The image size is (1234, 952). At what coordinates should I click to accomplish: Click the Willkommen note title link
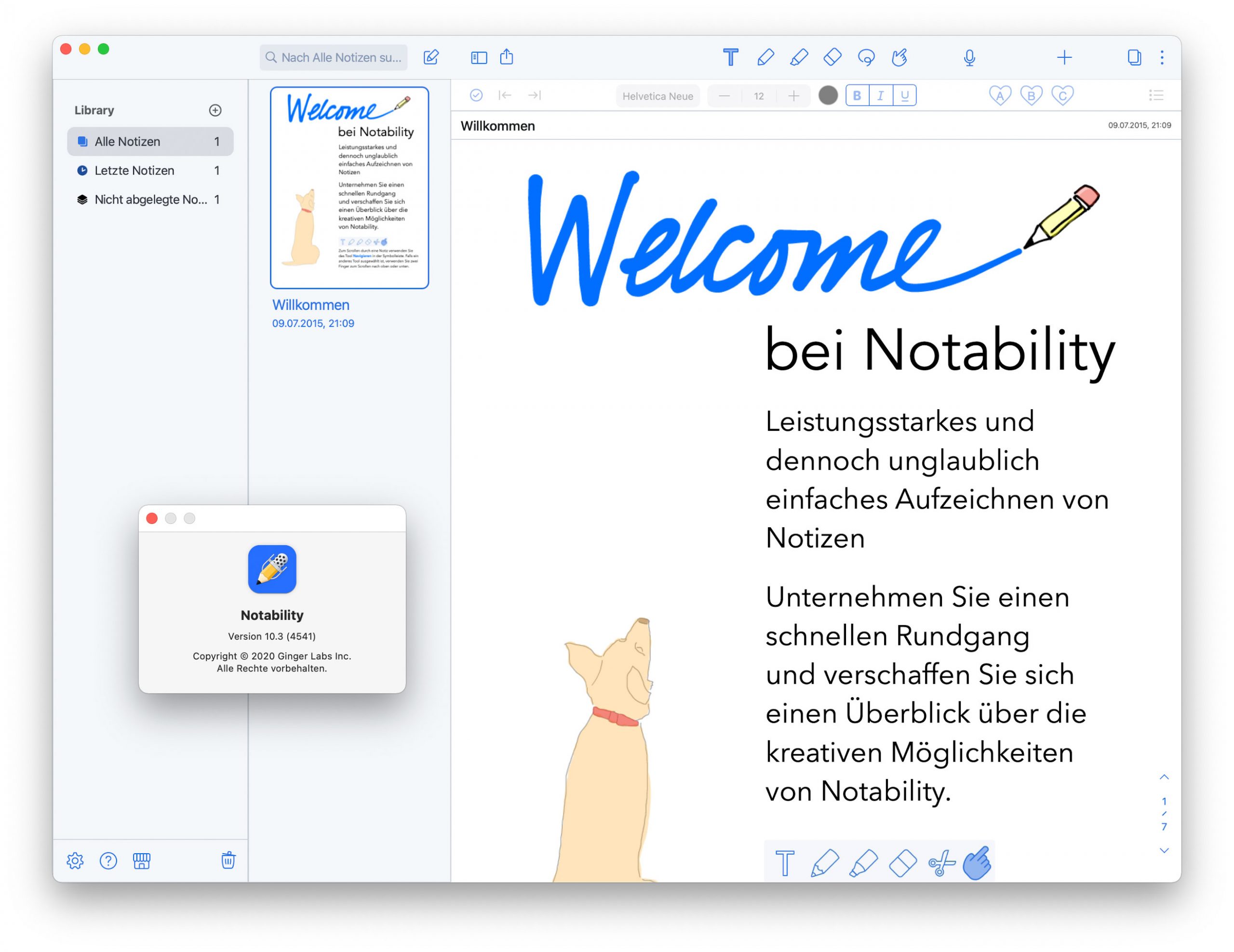311,305
